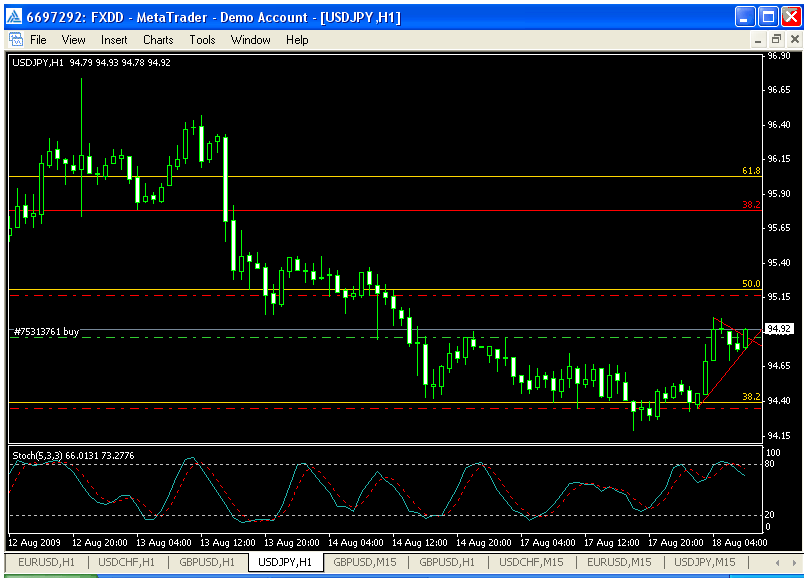Viewport: 808px width, 578px height.
Task: Expand the Insert menu
Action: coord(114,40)
